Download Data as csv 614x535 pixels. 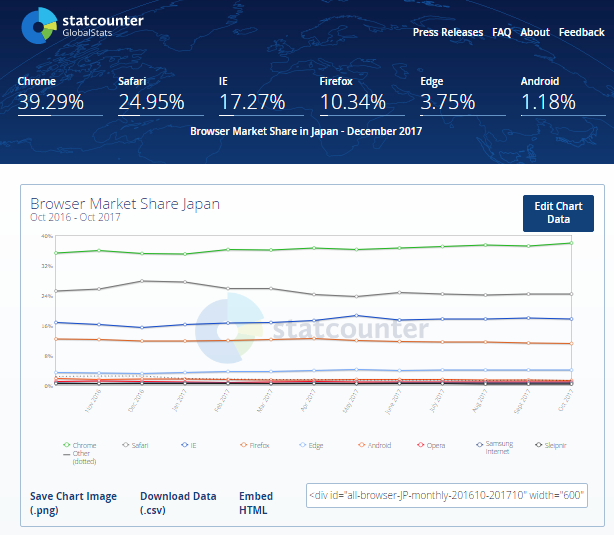click(178, 503)
